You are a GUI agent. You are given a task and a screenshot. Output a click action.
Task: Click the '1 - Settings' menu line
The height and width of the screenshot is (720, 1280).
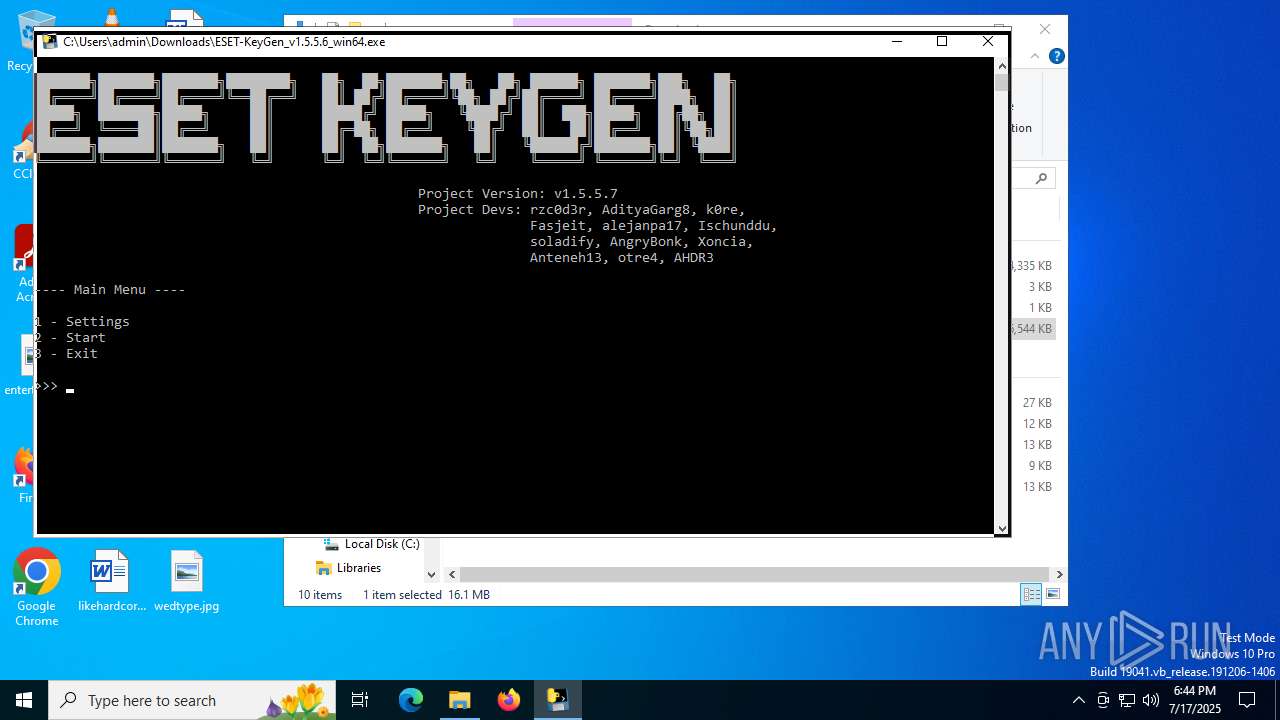[x=83, y=321]
